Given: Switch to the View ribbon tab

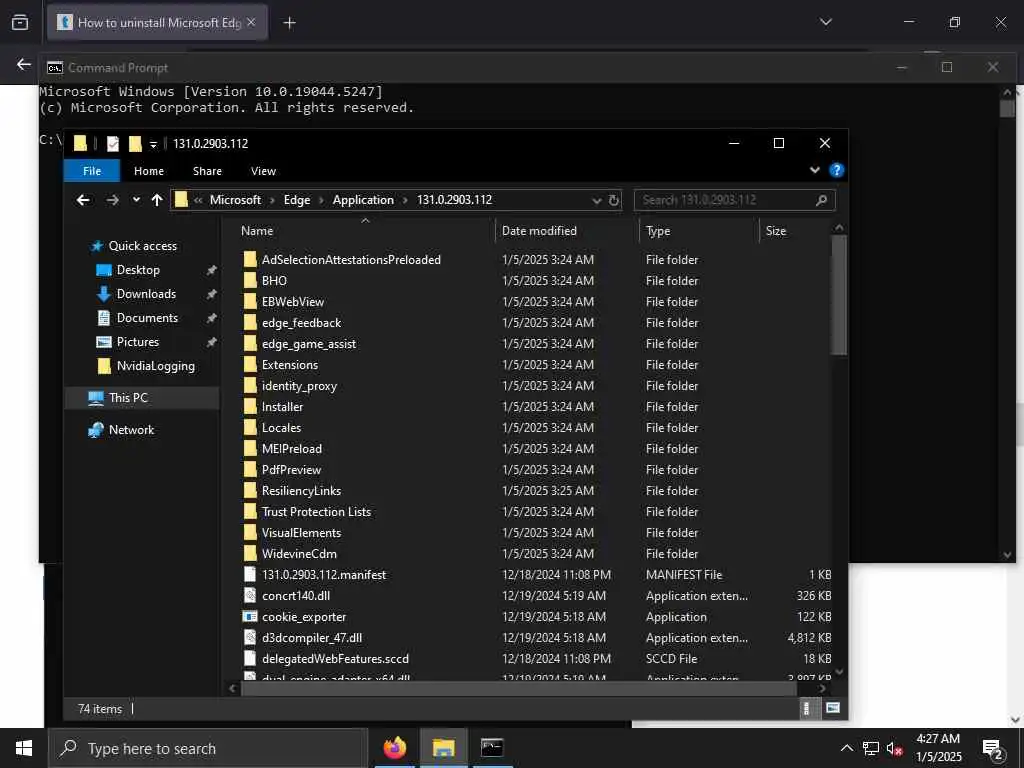Looking at the screenshot, I should [263, 170].
